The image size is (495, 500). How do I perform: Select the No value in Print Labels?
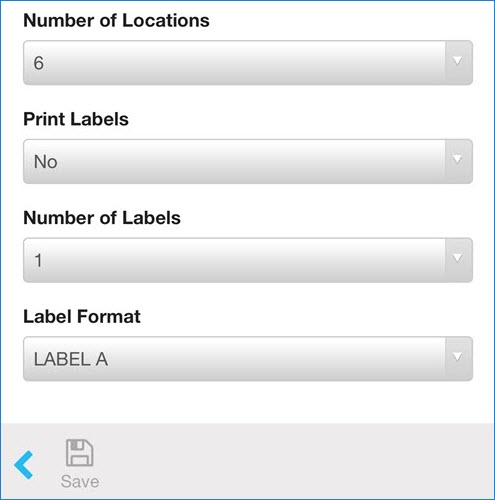point(46,162)
